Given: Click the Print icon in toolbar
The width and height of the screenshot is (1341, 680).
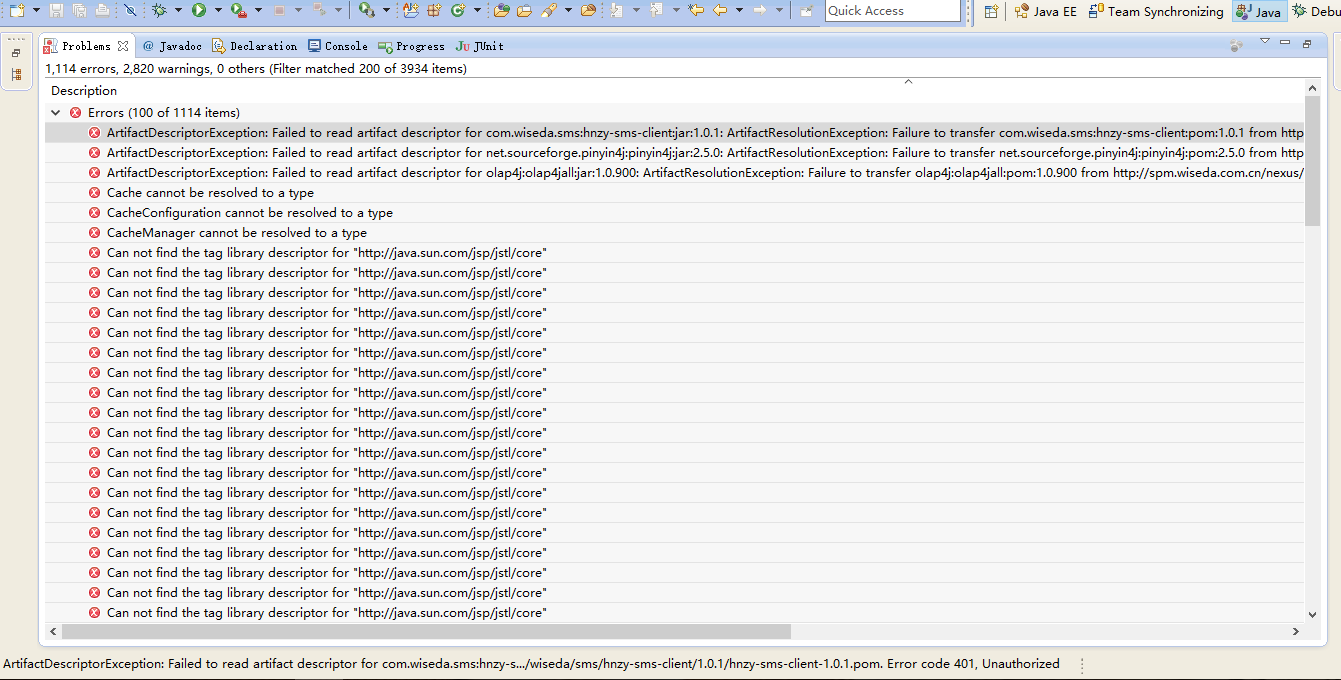Looking at the screenshot, I should [x=102, y=10].
